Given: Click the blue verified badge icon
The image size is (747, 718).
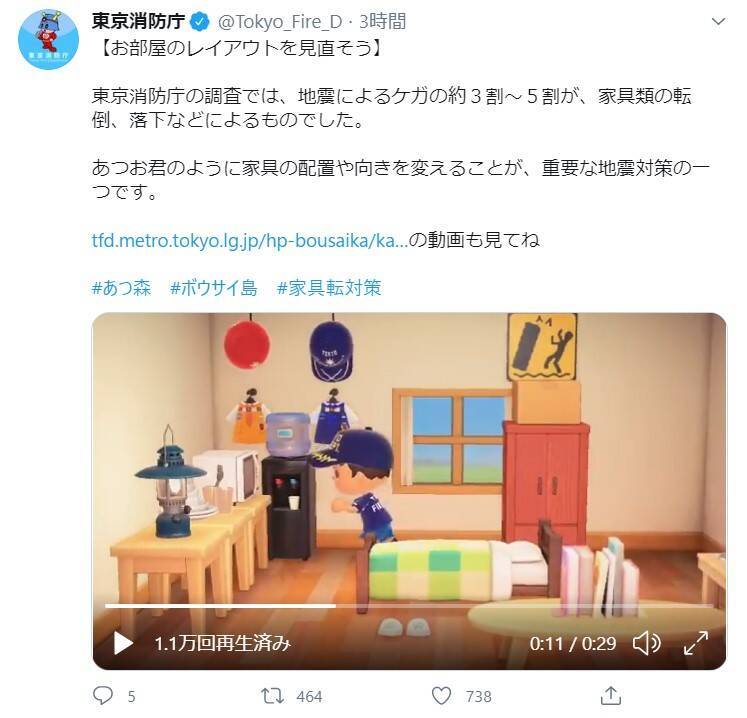Looking at the screenshot, I should 200,22.
